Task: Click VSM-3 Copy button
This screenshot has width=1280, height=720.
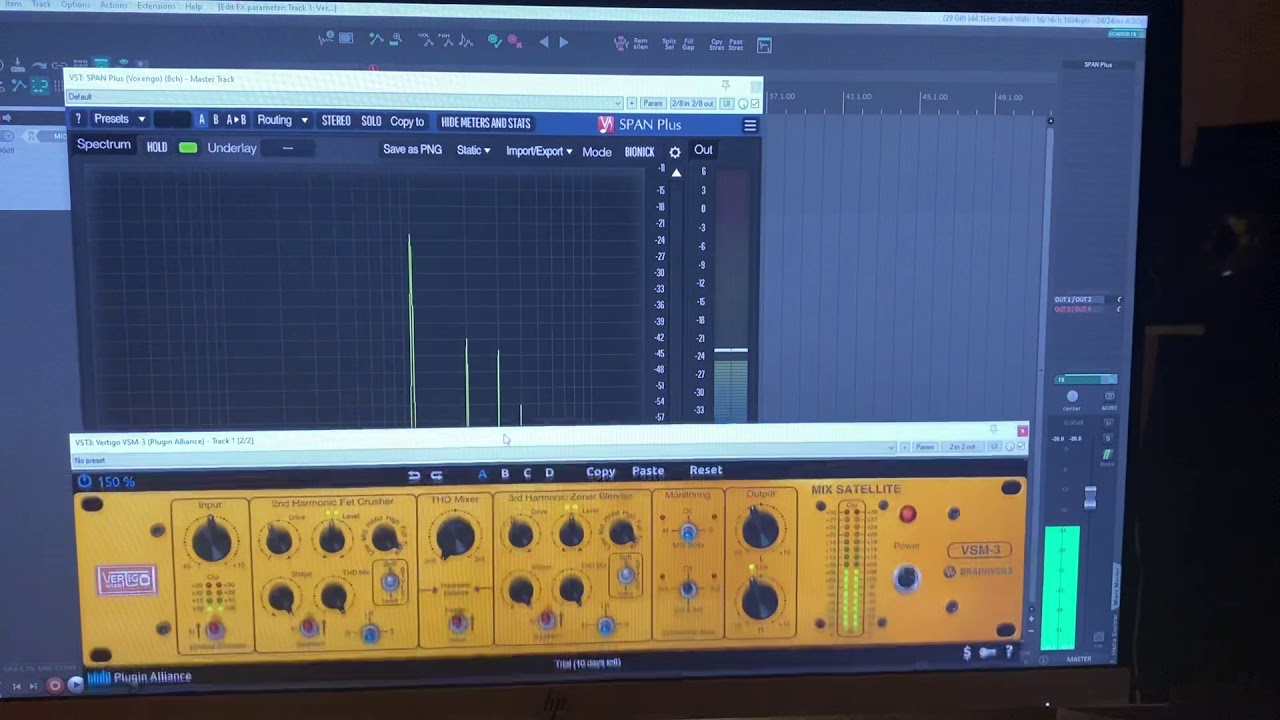Action: 601,472
